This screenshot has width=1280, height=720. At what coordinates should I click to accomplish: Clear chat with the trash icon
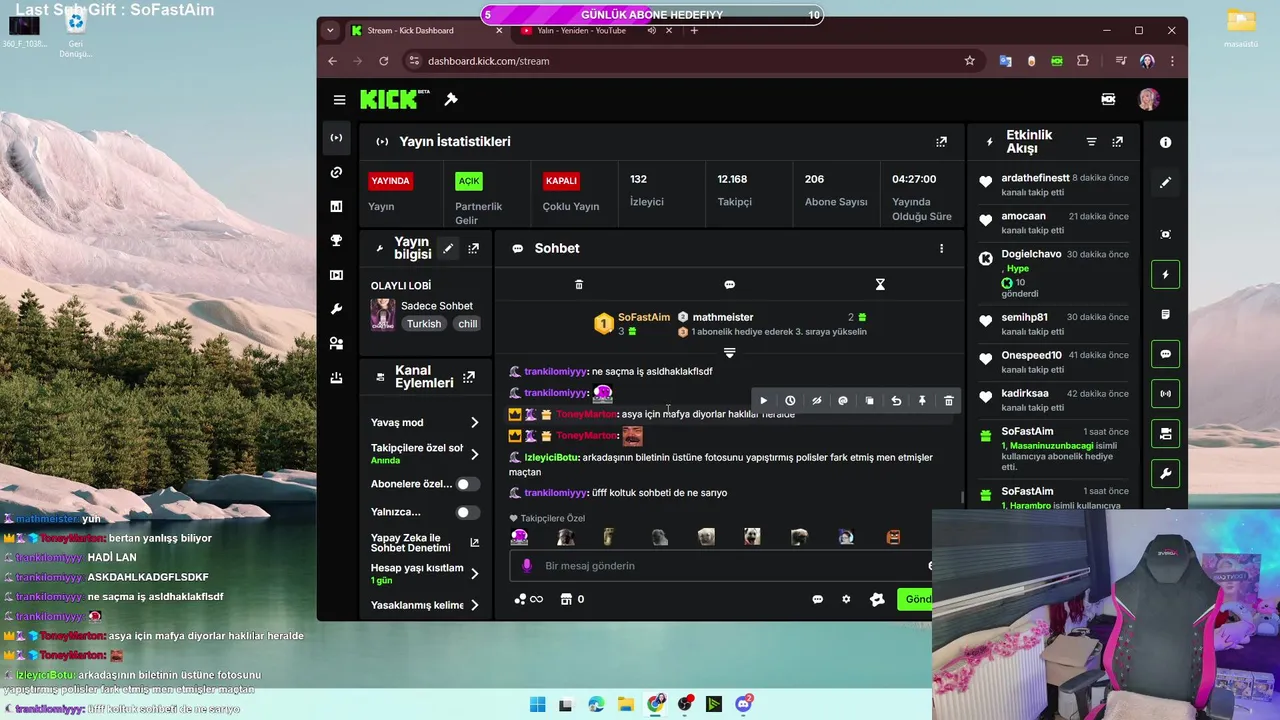pyautogui.click(x=579, y=285)
